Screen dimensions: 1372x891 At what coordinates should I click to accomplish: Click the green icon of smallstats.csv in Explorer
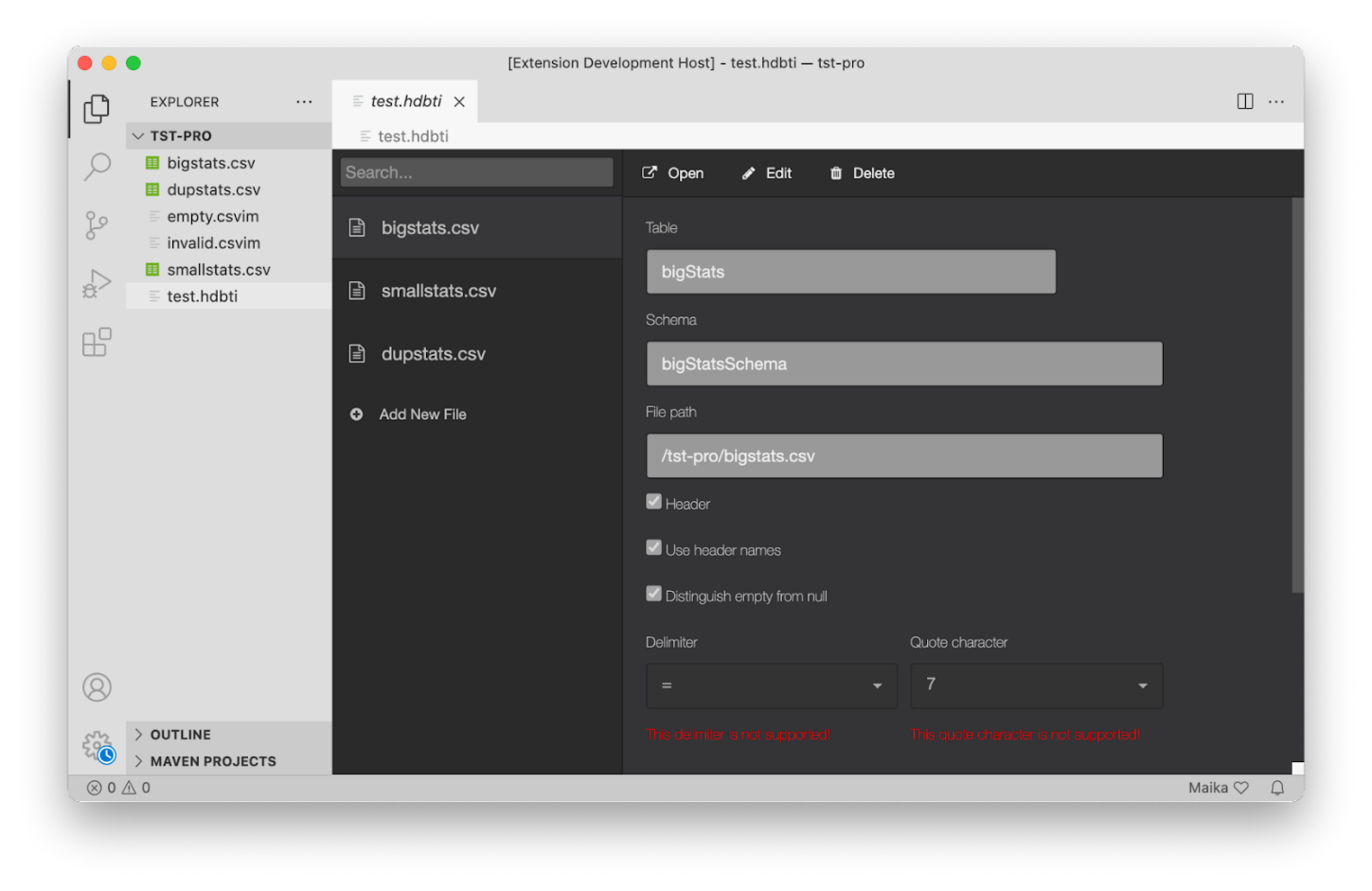(x=152, y=270)
